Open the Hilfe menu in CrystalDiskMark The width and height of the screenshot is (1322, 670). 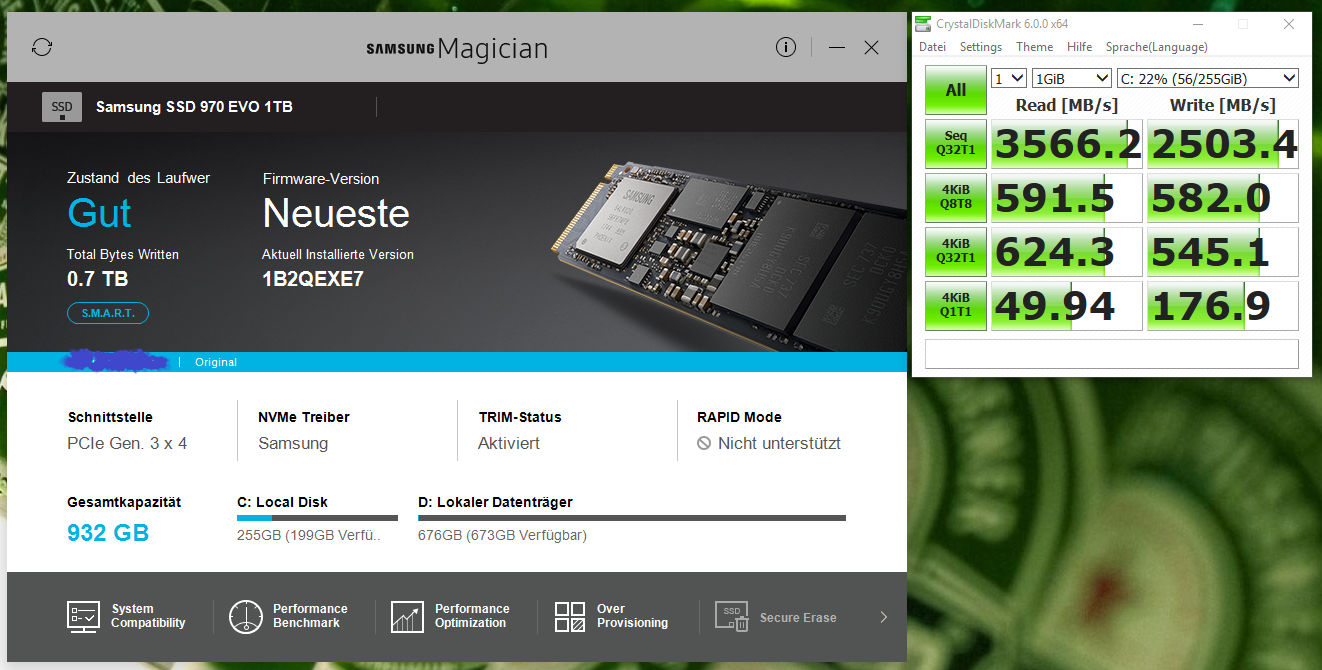click(1079, 47)
